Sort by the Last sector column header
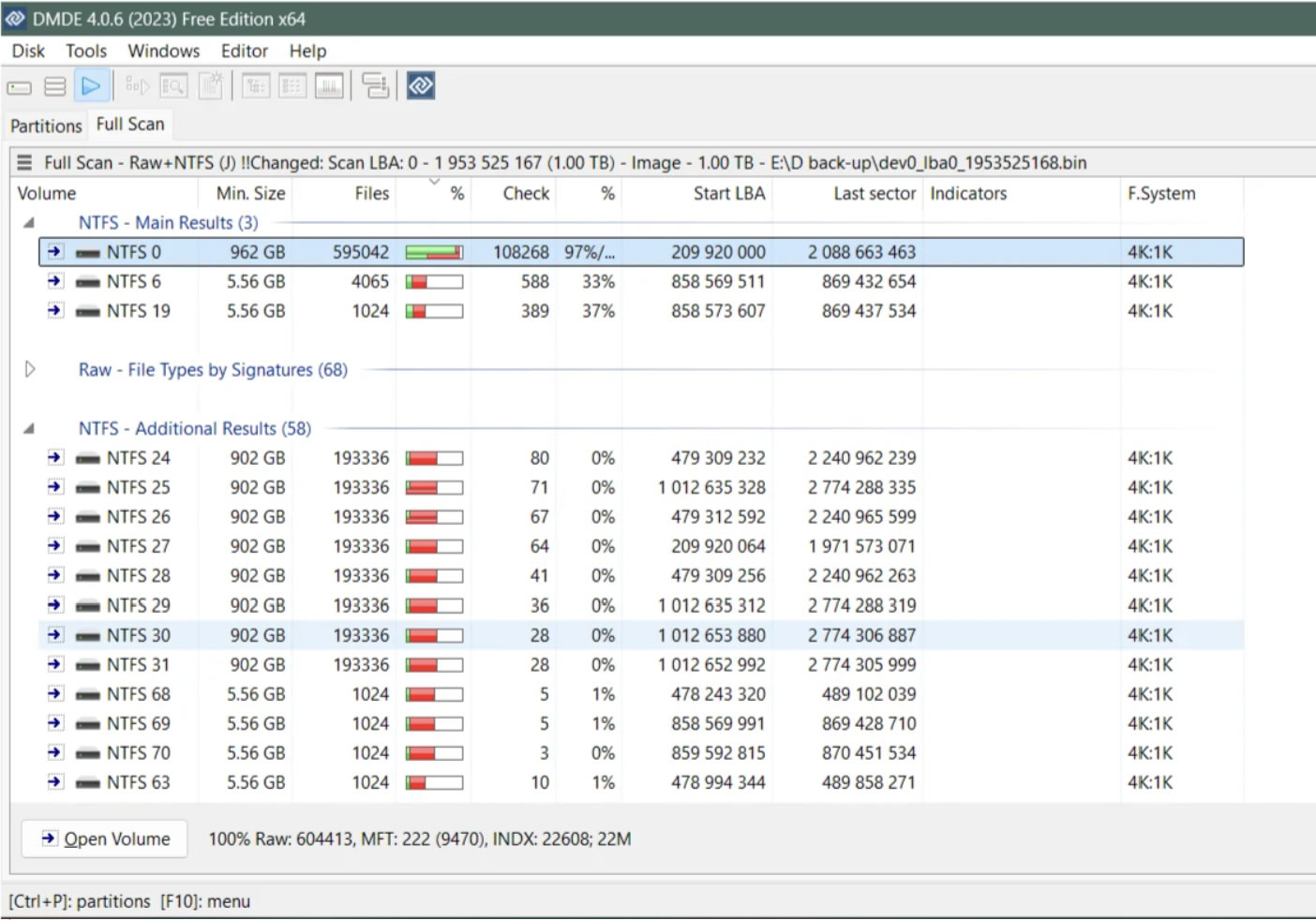 coord(848,193)
